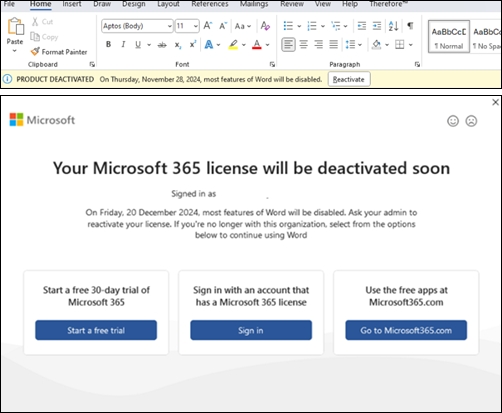Switch to the Design tab
The height and width of the screenshot is (413, 502).
click(134, 4)
